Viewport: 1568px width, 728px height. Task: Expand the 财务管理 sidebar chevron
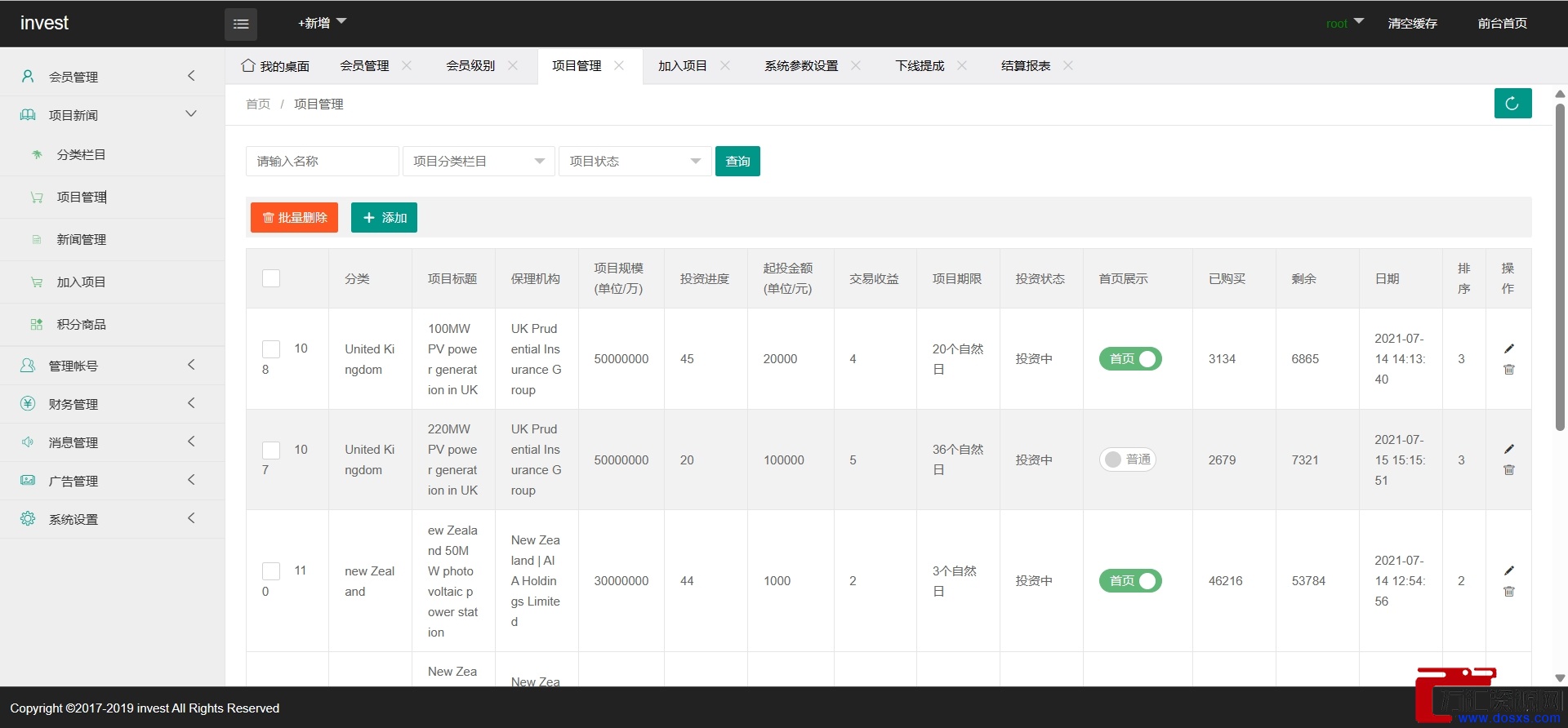191,403
